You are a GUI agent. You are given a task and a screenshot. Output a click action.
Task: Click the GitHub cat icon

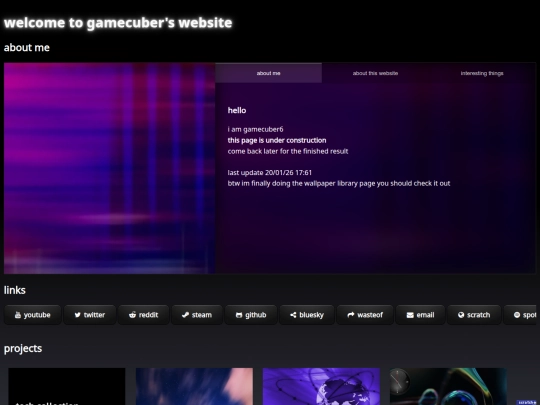pos(239,315)
